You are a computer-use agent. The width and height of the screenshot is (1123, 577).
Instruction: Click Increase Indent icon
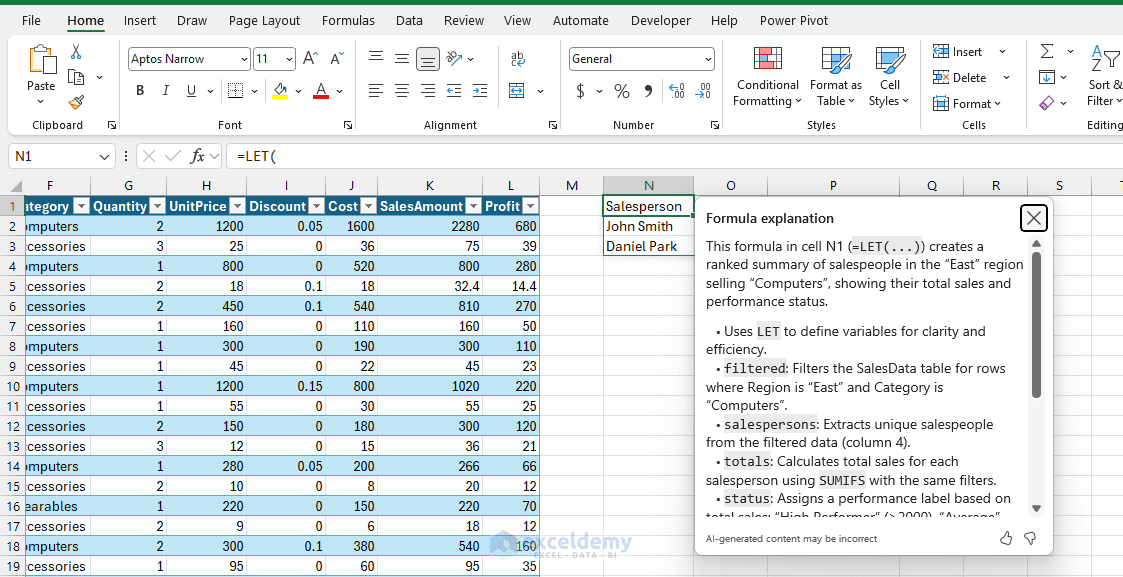point(479,91)
